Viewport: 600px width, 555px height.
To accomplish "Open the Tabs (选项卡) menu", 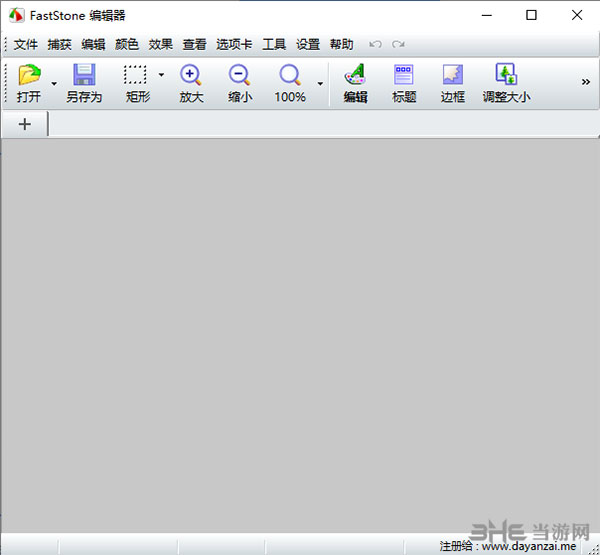I will 234,44.
